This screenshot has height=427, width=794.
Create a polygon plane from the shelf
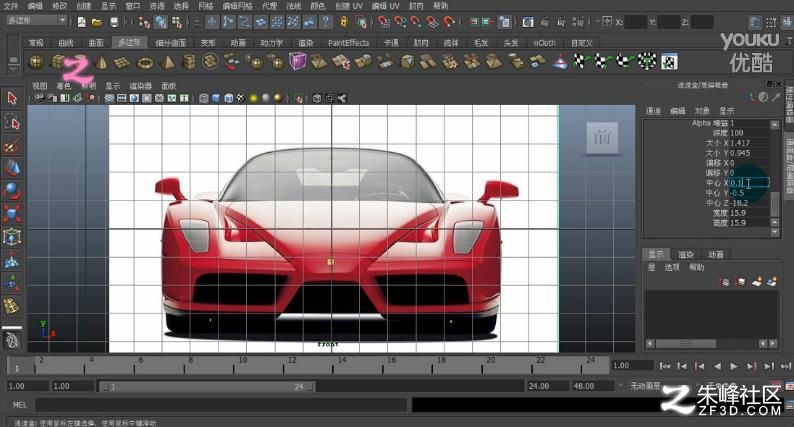click(123, 62)
